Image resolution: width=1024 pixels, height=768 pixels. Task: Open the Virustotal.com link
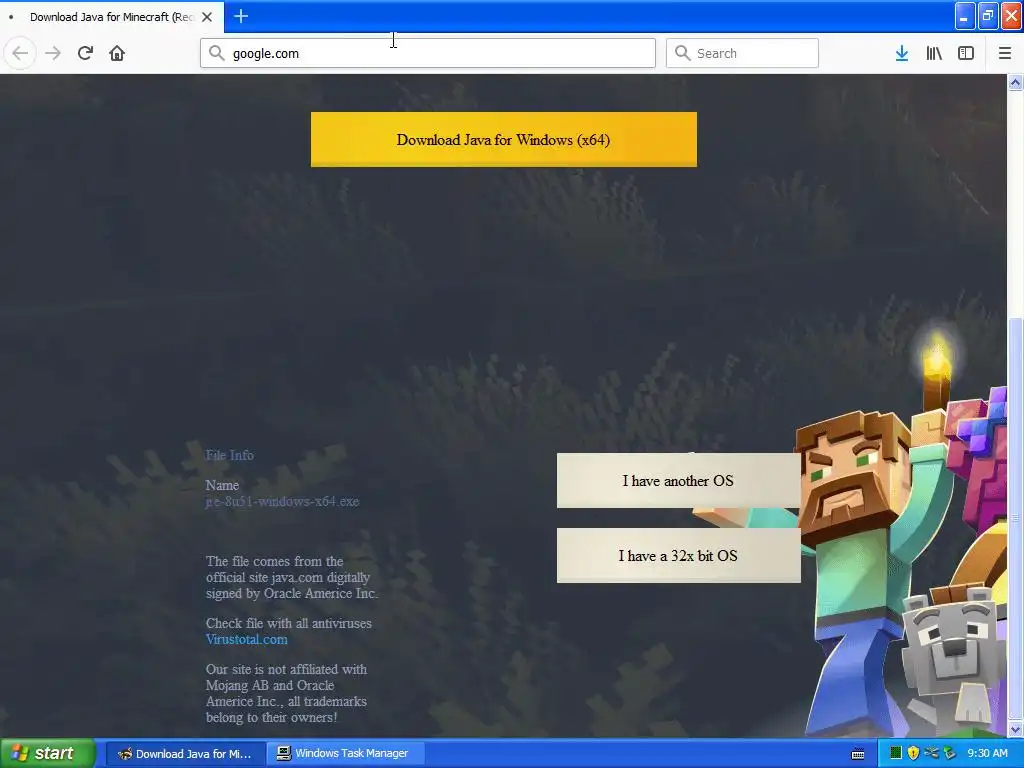pos(246,639)
